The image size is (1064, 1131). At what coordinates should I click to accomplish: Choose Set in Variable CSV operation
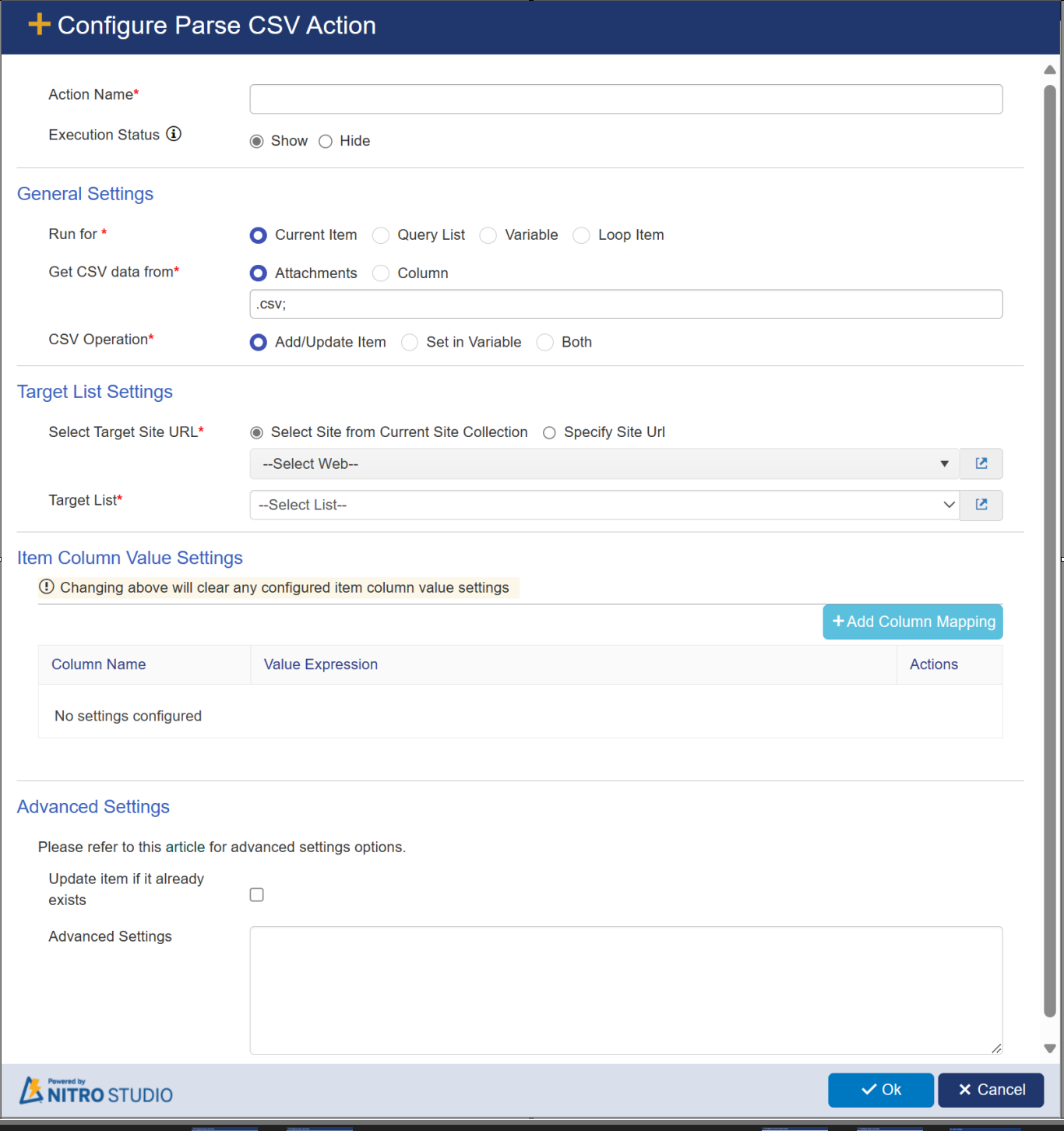pyautogui.click(x=410, y=343)
